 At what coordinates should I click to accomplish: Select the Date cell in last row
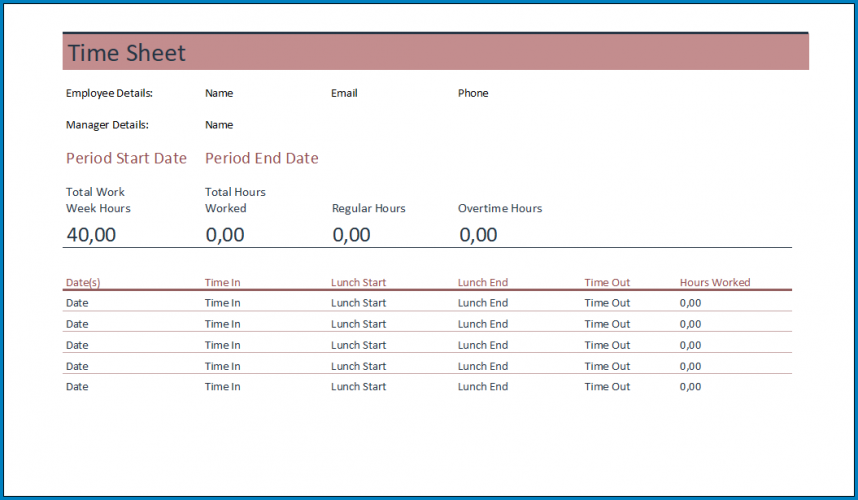[x=77, y=387]
